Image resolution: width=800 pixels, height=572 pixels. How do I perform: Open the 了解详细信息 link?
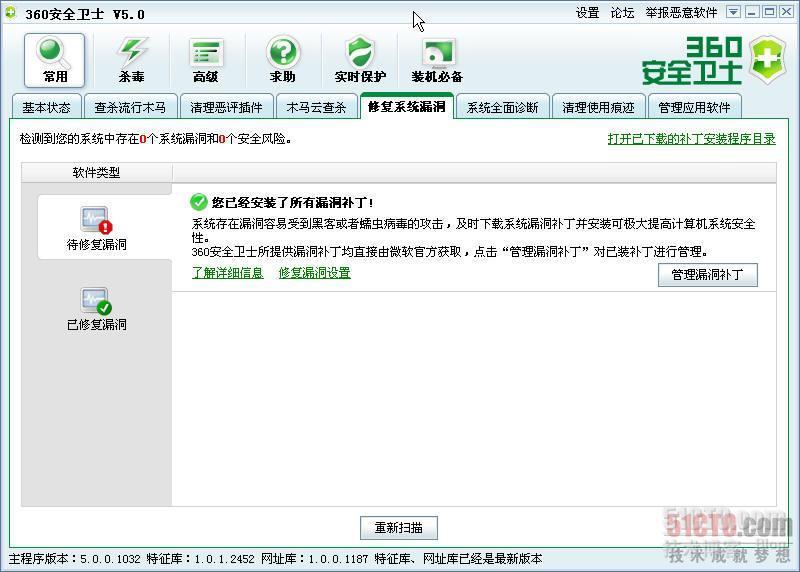click(228, 273)
